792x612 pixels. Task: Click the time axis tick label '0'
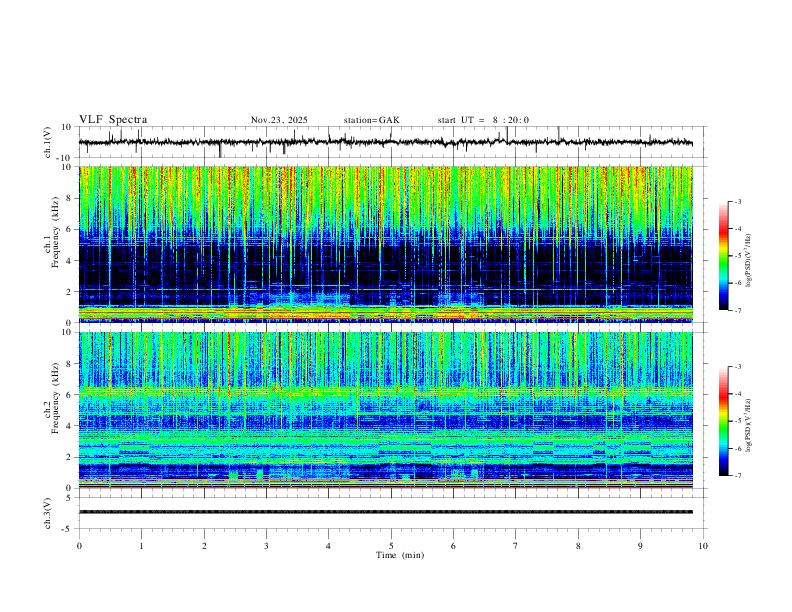(x=79, y=546)
